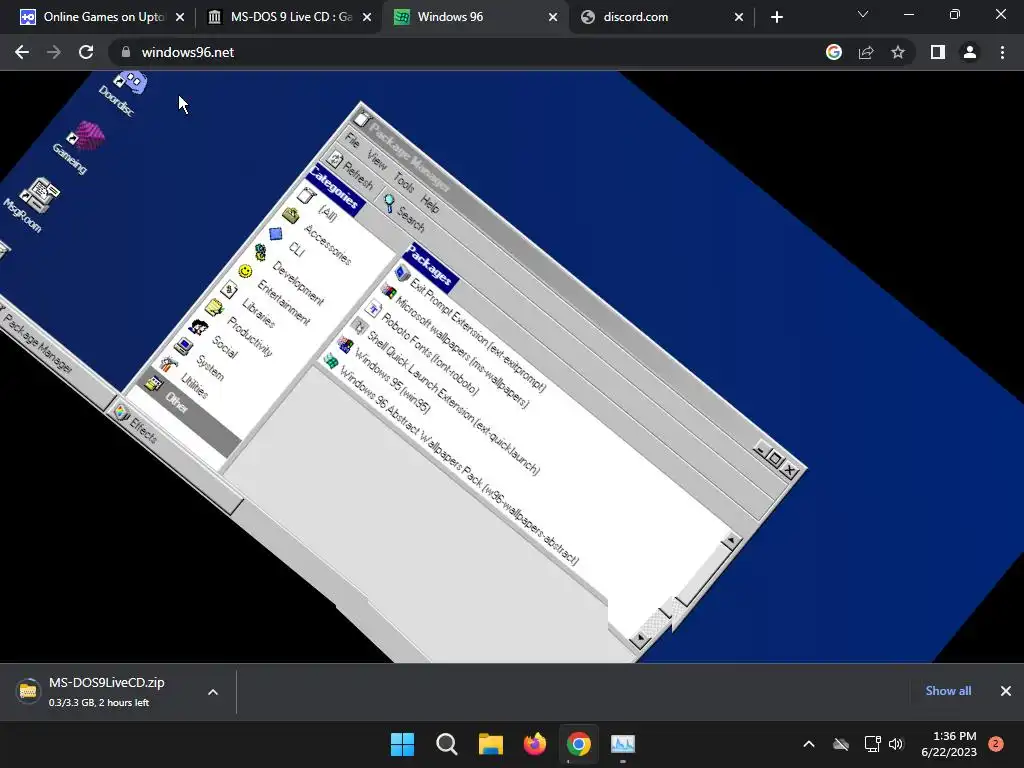1024x768 pixels.
Task: Open a new Chrome tab
Action: click(x=776, y=17)
